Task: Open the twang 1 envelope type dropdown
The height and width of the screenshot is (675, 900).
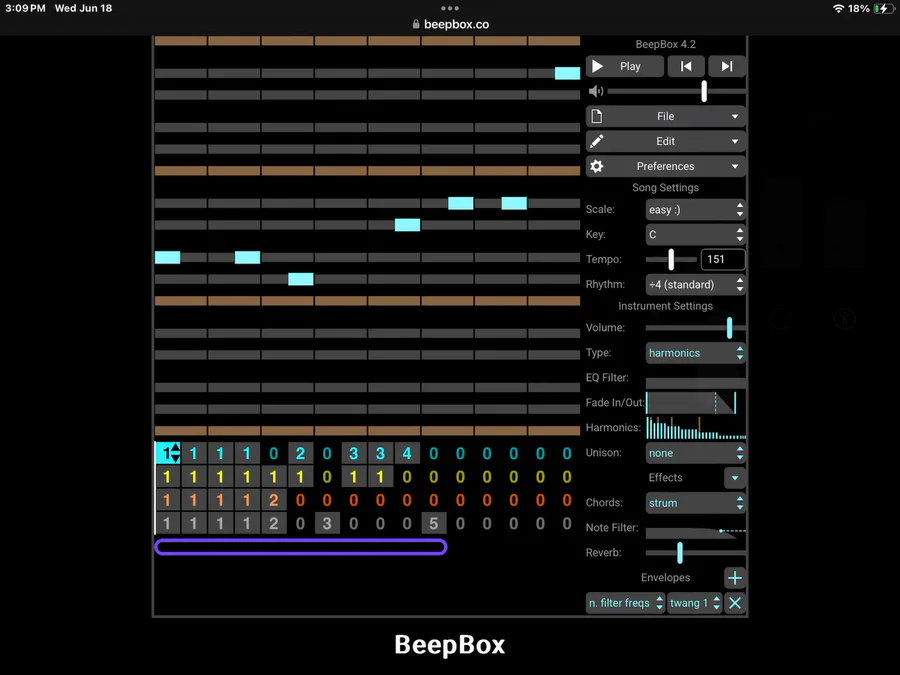Action: tap(695, 603)
